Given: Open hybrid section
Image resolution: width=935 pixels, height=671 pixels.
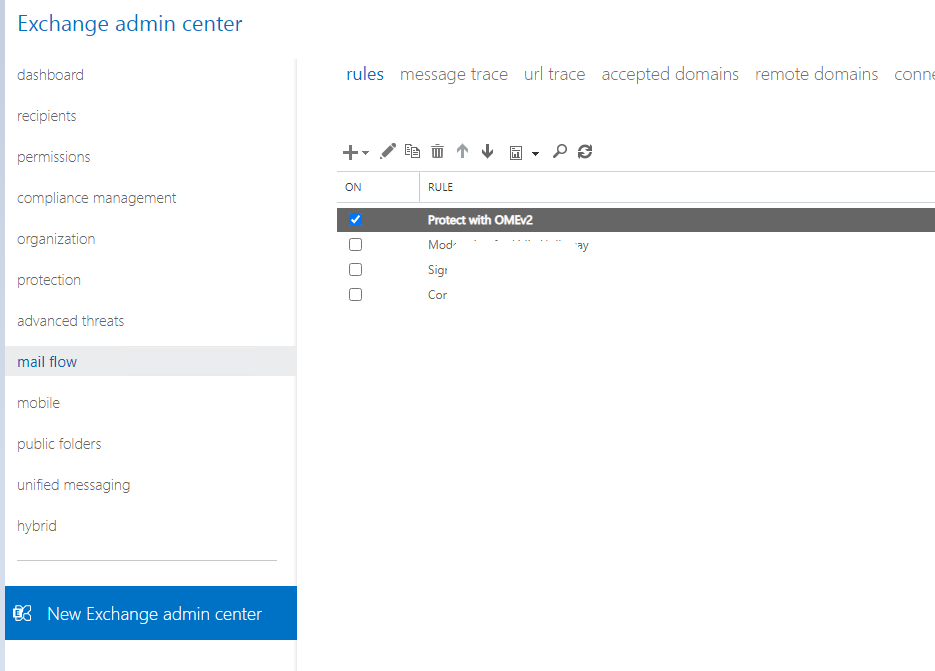Looking at the screenshot, I should (37, 526).
